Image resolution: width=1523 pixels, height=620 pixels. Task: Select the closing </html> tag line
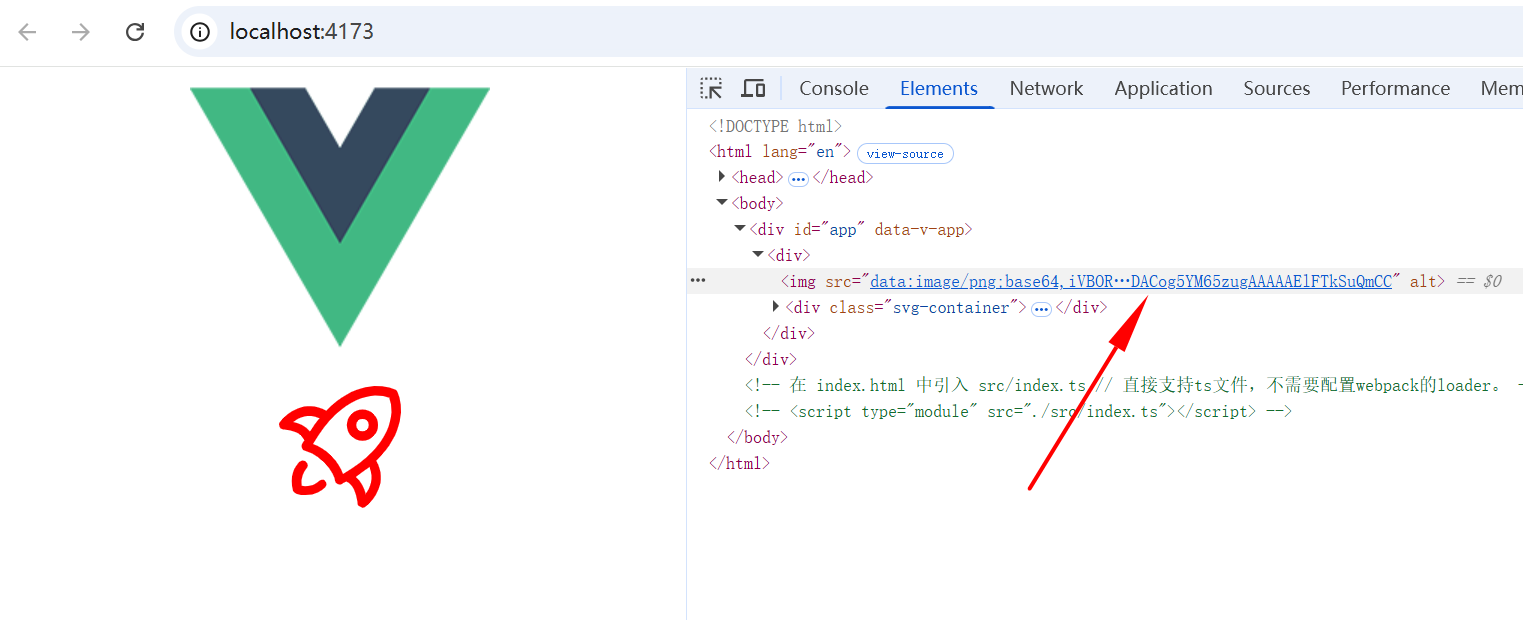(x=739, y=464)
